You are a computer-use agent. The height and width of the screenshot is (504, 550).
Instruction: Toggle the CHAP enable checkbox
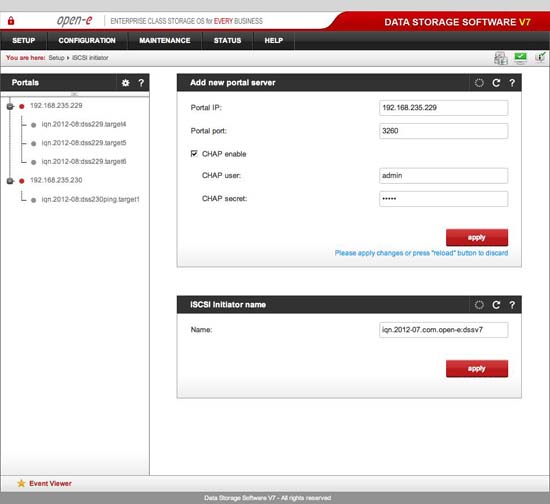tap(194, 154)
